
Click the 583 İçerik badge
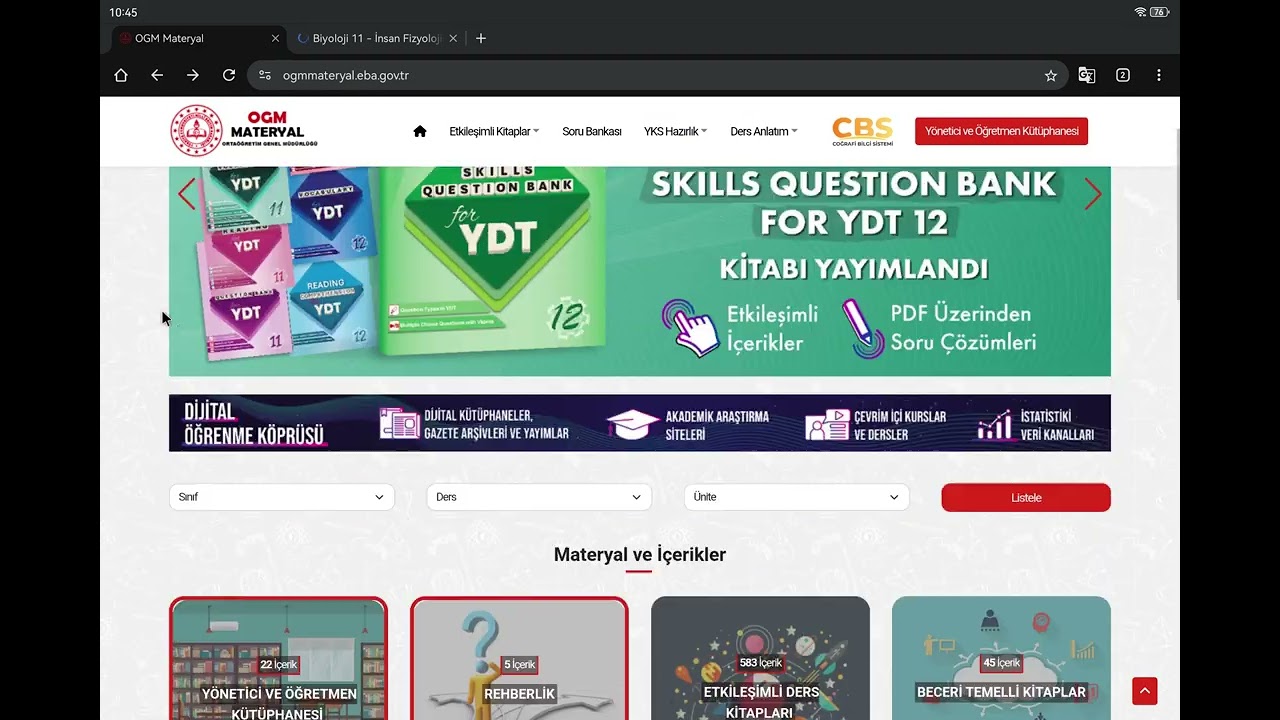point(760,663)
